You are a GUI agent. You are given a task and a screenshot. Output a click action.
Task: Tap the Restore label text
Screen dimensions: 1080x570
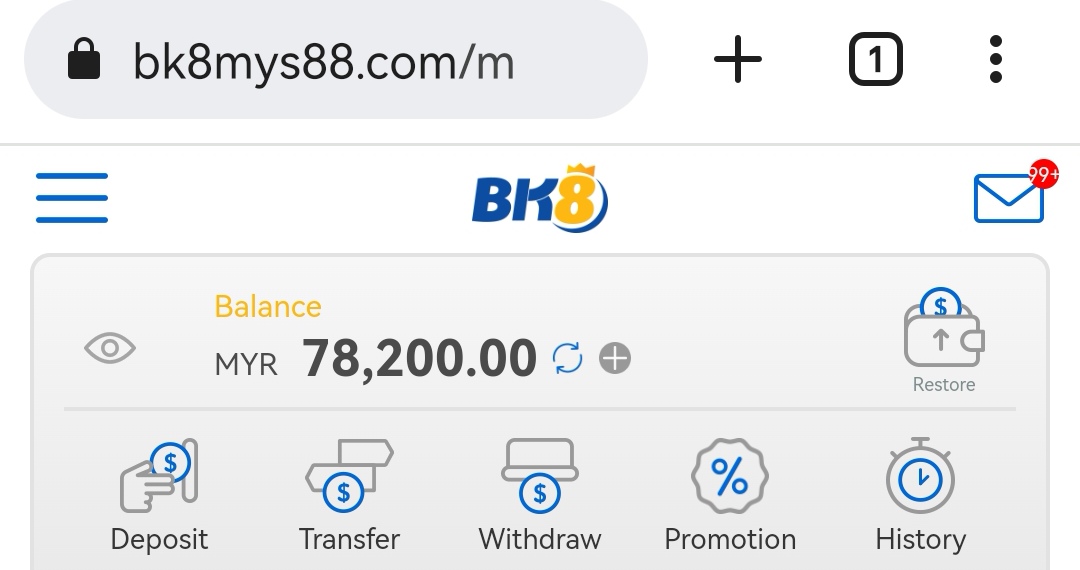(944, 384)
